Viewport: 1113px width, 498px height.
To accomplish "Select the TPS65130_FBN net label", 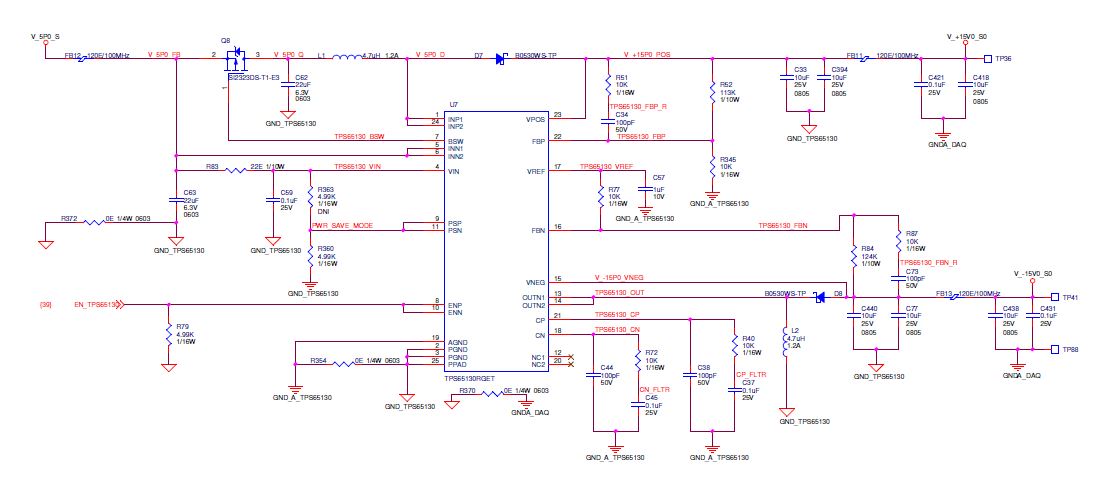I will 783,226.
